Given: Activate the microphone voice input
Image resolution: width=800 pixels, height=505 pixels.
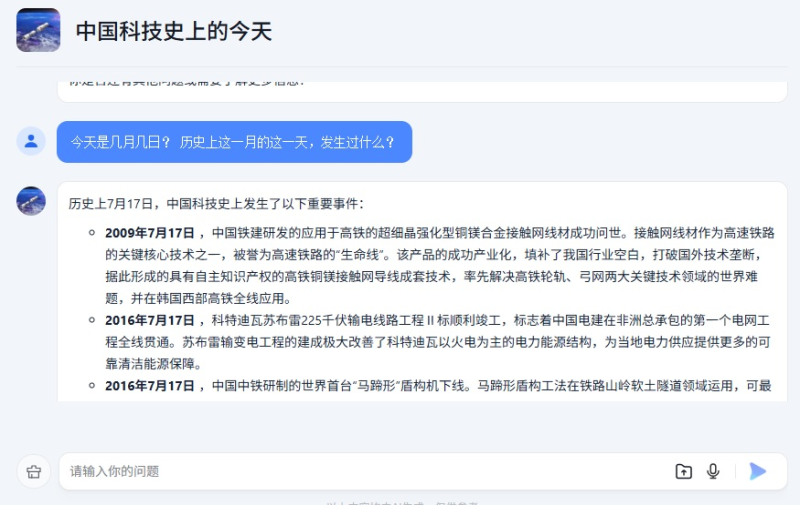Looking at the screenshot, I should point(713,471).
